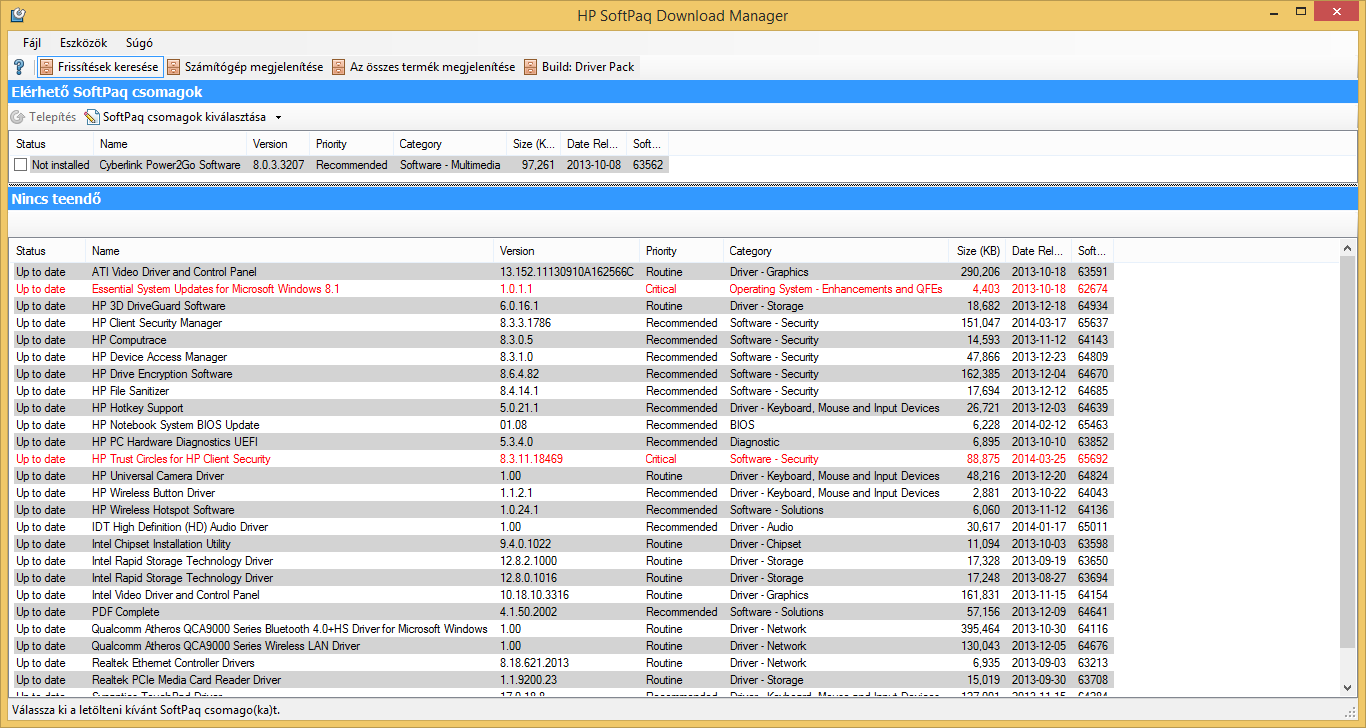Screen dimensions: 1366x728
Task: Expand the SoftPaq csomagok kiválasztása dropdown arrow
Action: [x=279, y=117]
